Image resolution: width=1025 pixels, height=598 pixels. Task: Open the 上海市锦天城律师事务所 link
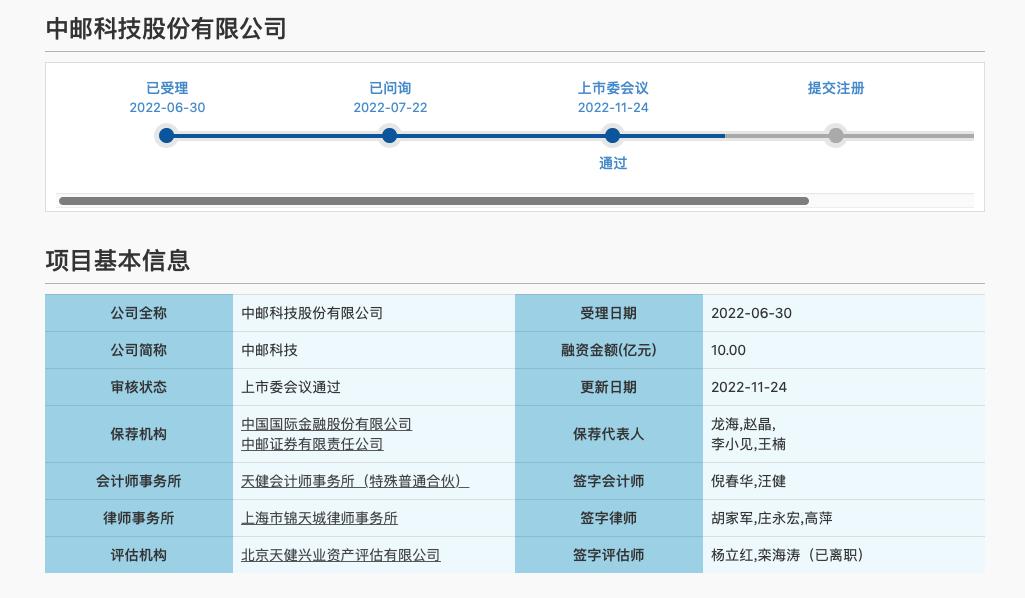tap(317, 517)
